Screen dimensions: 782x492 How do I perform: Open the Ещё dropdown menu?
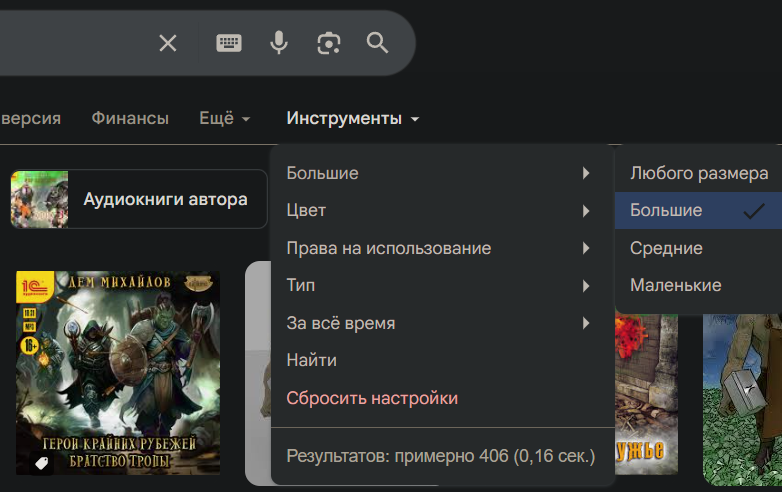[224, 118]
